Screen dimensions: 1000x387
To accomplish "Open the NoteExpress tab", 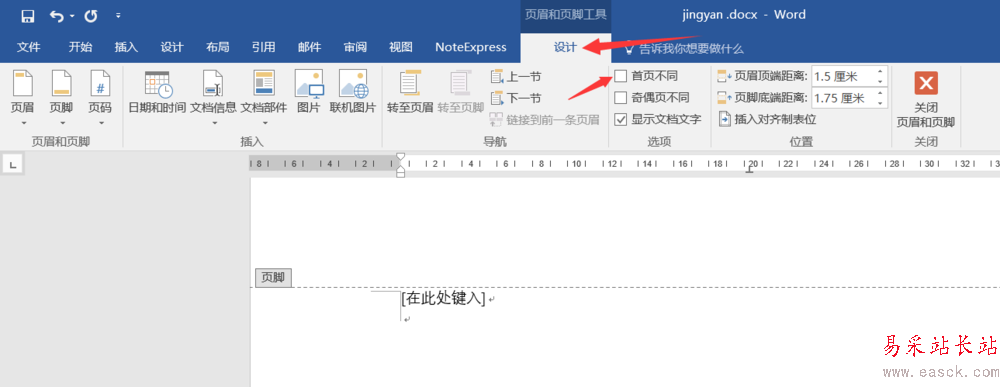I will (471, 47).
